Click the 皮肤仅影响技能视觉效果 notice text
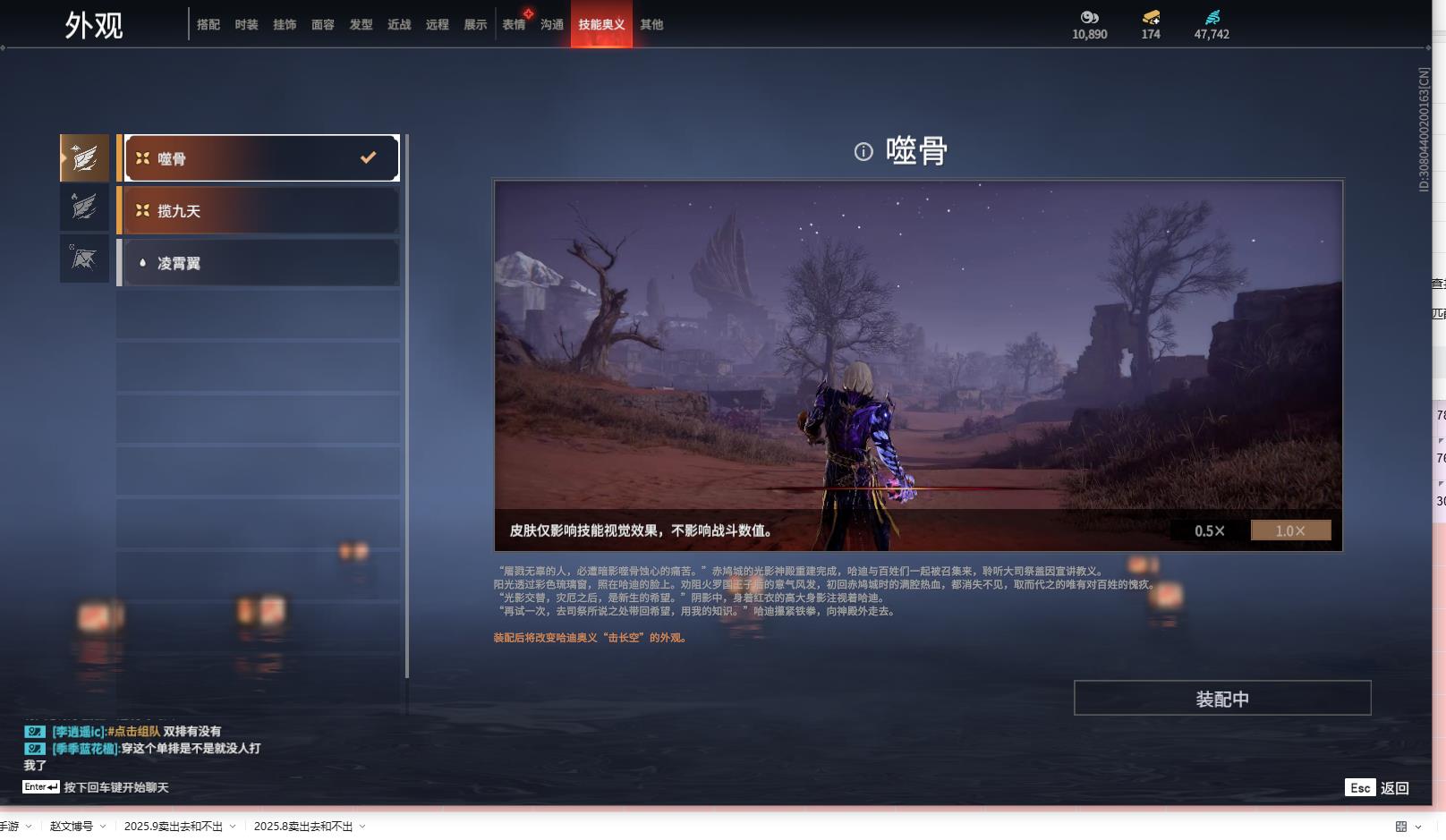1446x840 pixels. (x=641, y=530)
